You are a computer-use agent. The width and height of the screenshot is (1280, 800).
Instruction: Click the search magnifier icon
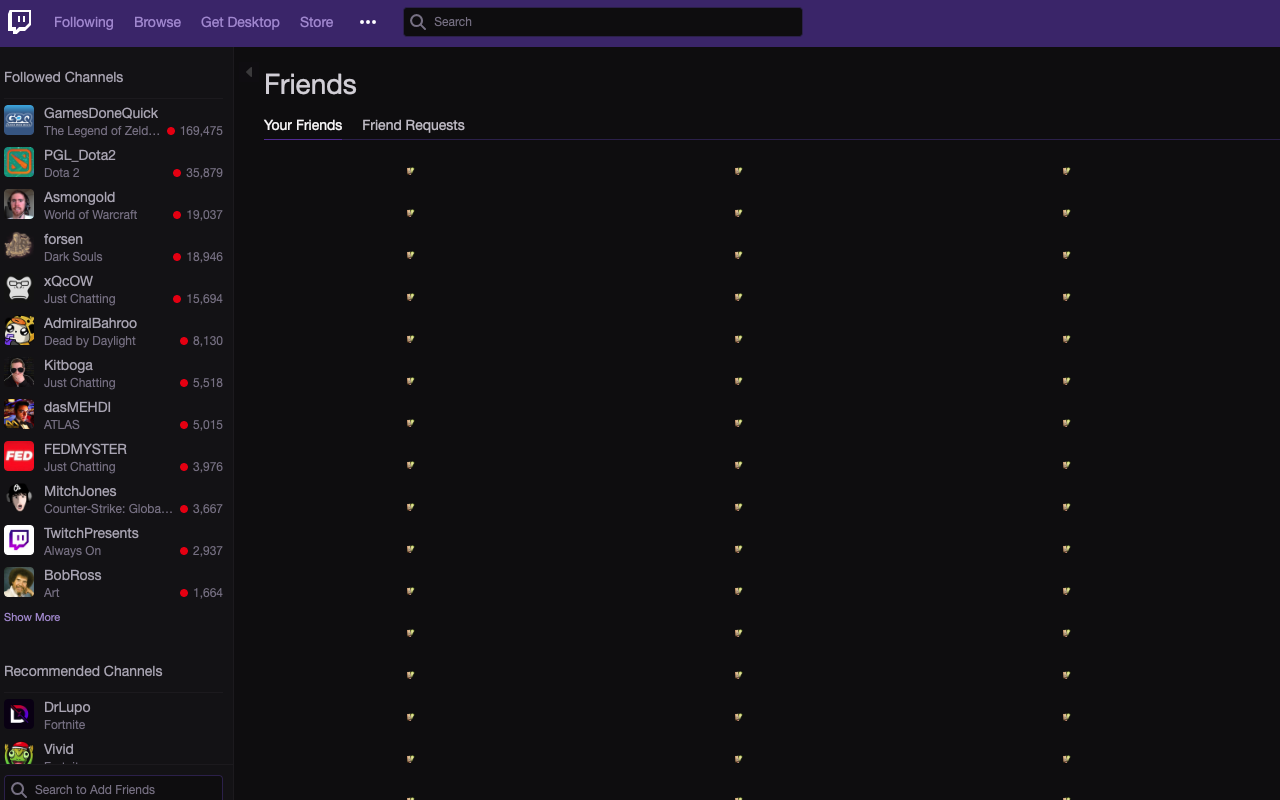click(x=417, y=21)
